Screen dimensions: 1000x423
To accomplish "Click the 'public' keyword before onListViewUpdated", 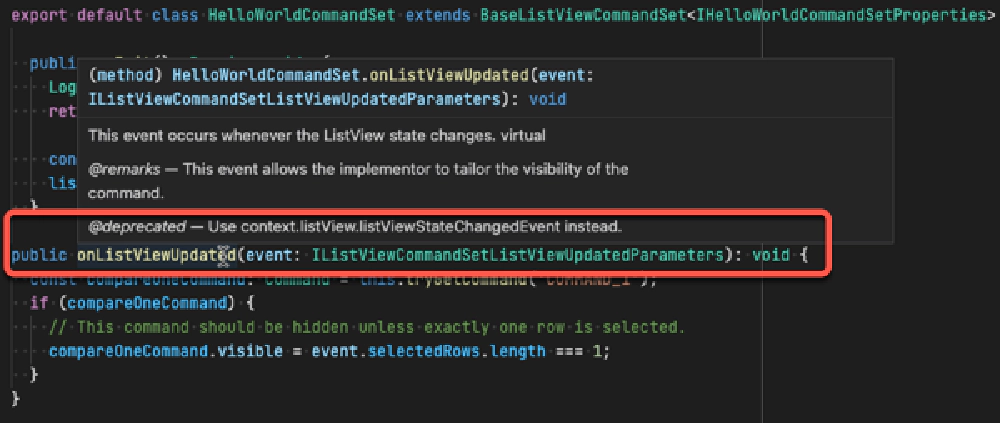I will point(40,256).
